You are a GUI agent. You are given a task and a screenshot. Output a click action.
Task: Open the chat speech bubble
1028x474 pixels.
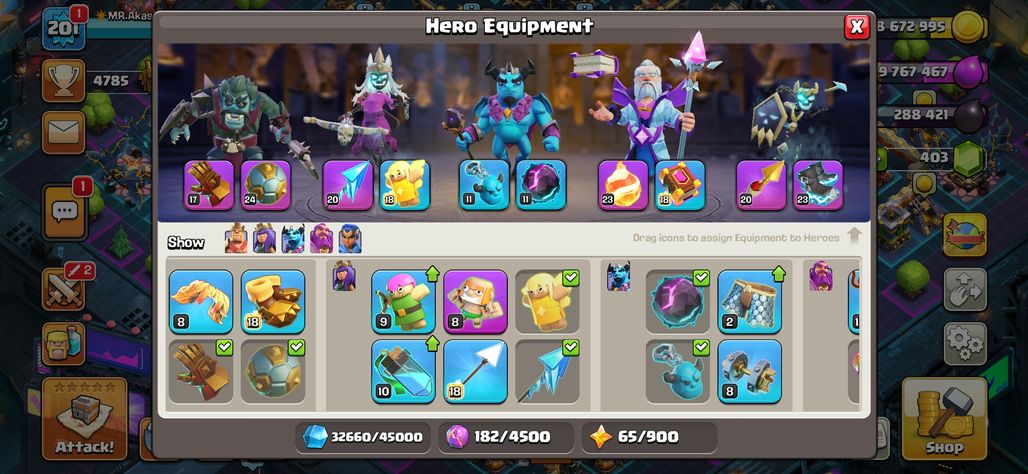click(64, 212)
